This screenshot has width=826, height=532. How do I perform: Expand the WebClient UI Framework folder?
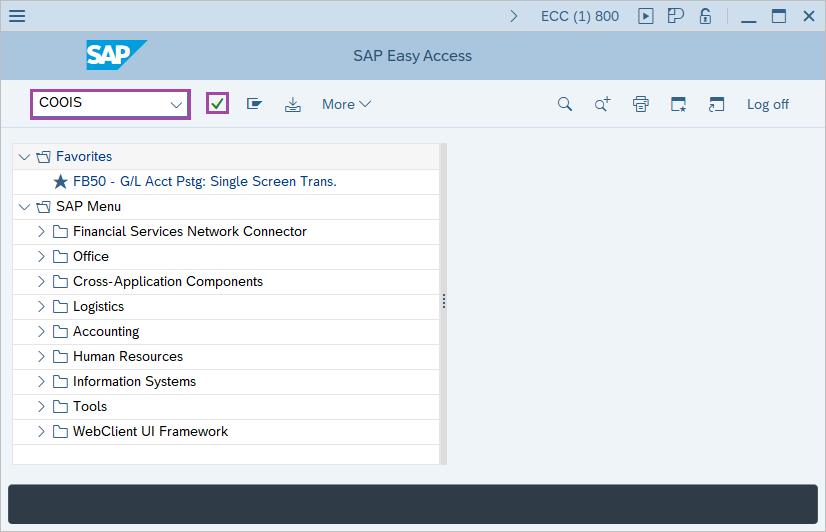click(41, 431)
